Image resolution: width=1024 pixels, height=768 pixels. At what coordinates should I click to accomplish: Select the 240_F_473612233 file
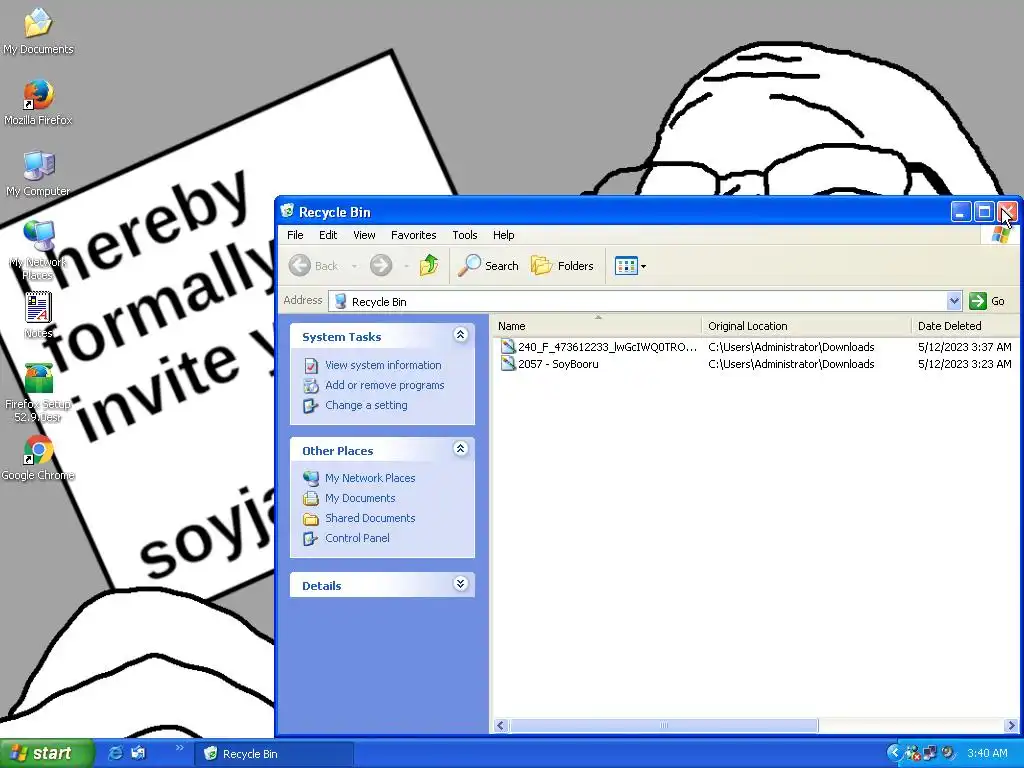click(598, 347)
